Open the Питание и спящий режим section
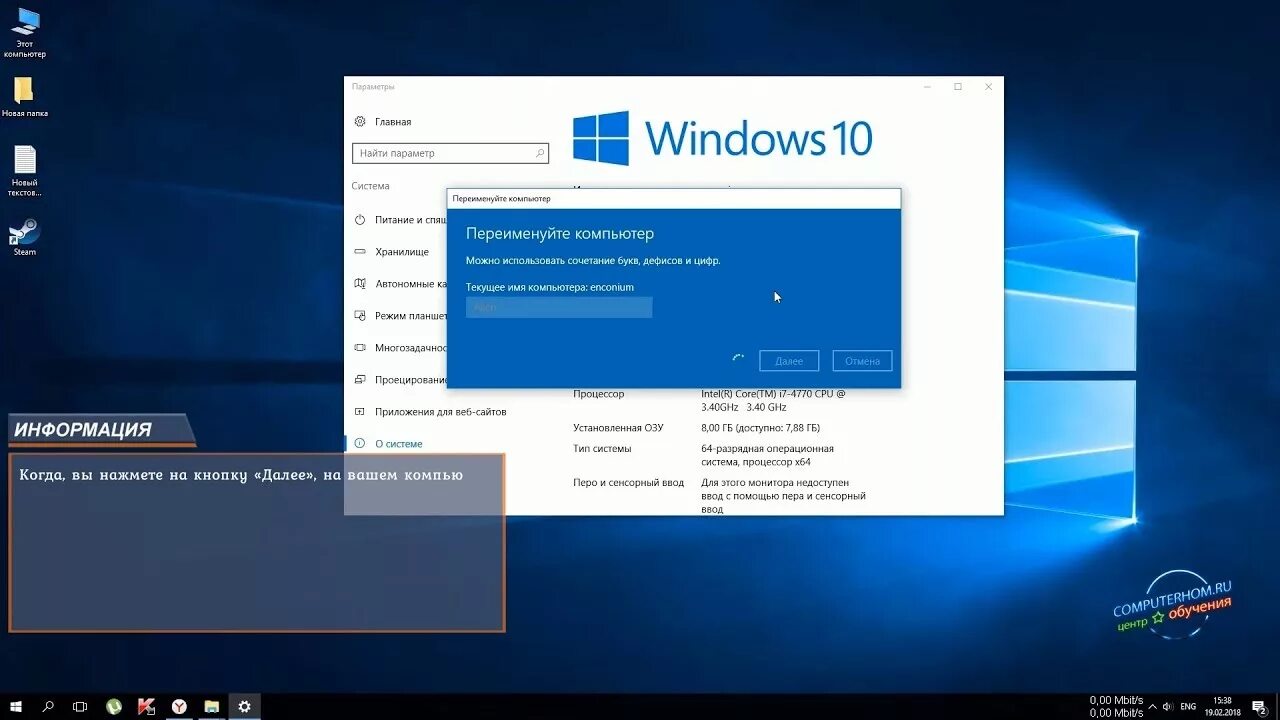Viewport: 1280px width, 720px height. coord(400,219)
